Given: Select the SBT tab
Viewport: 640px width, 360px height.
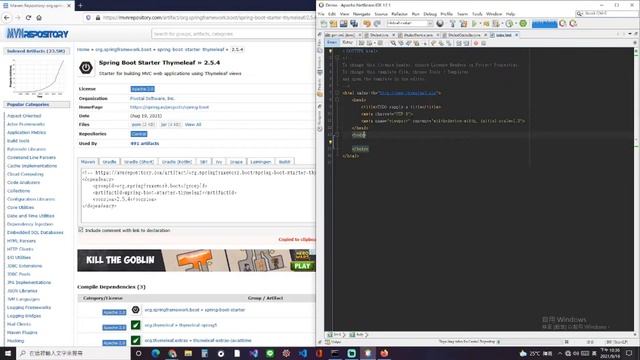Looking at the screenshot, I should coord(204,162).
